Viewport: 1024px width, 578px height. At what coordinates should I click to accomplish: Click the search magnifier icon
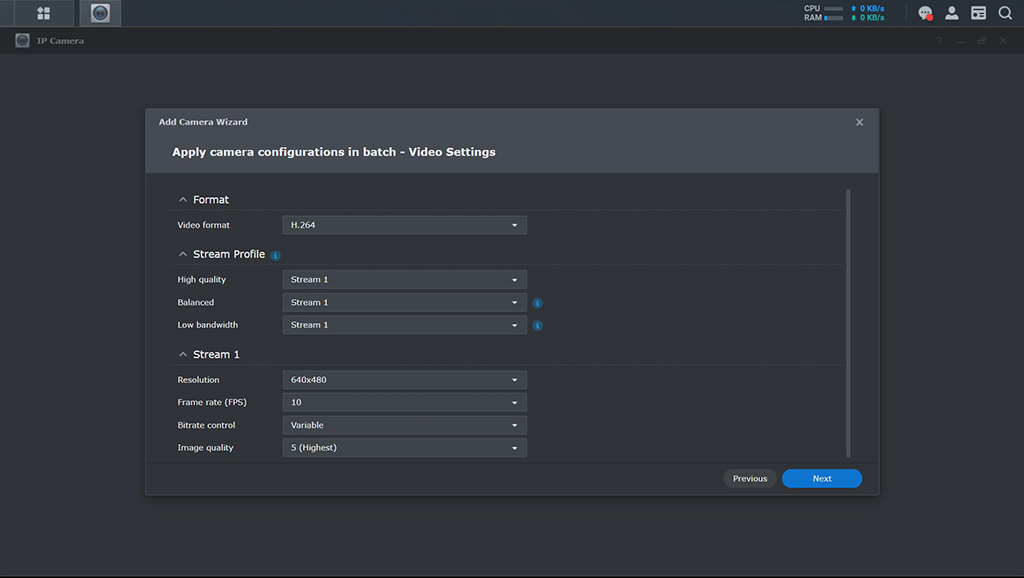pos(1005,13)
